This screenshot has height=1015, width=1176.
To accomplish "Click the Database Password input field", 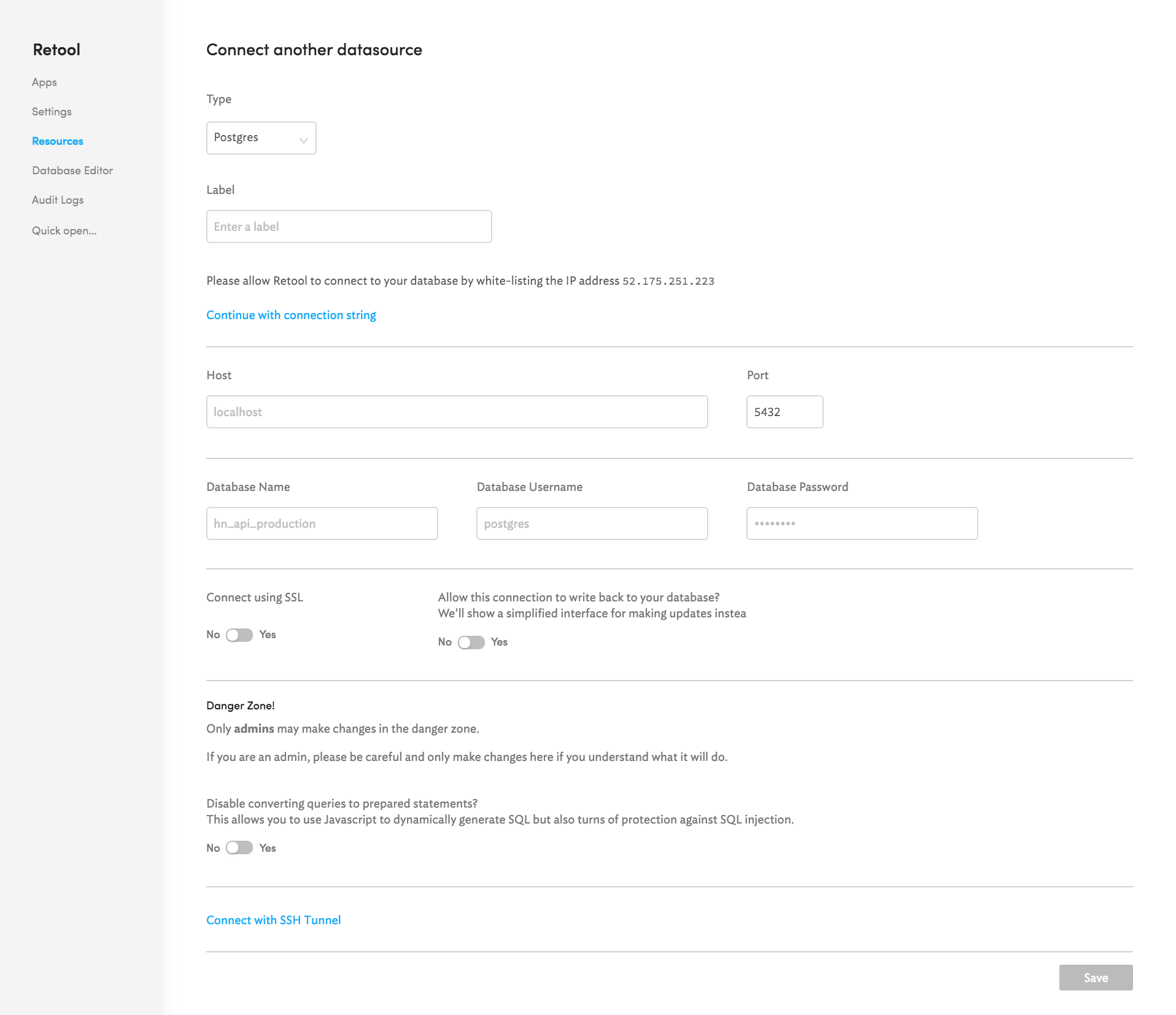I will point(862,523).
